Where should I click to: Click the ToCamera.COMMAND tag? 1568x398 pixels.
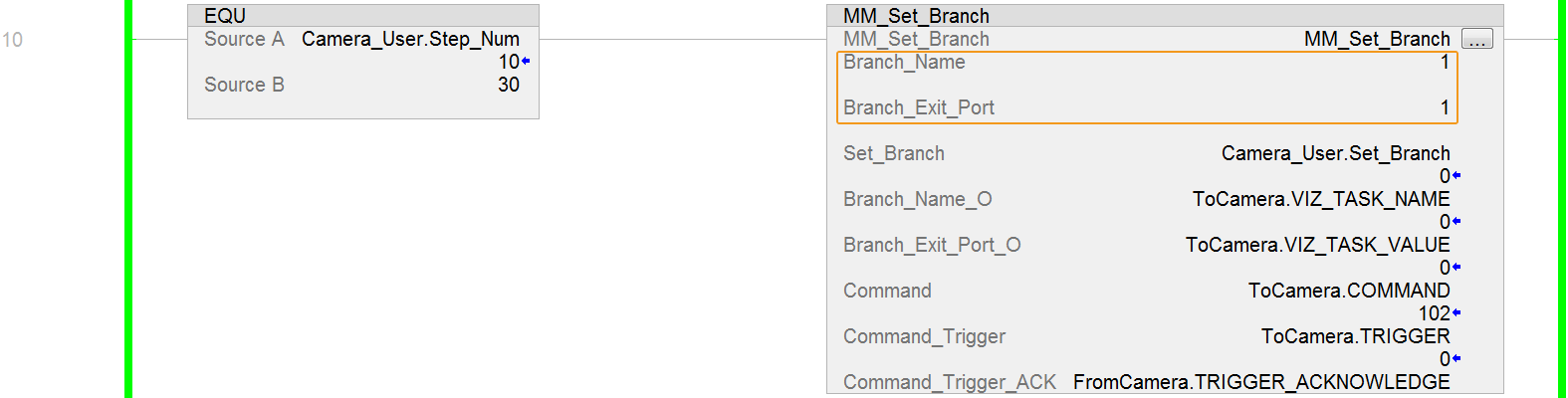click(1349, 291)
